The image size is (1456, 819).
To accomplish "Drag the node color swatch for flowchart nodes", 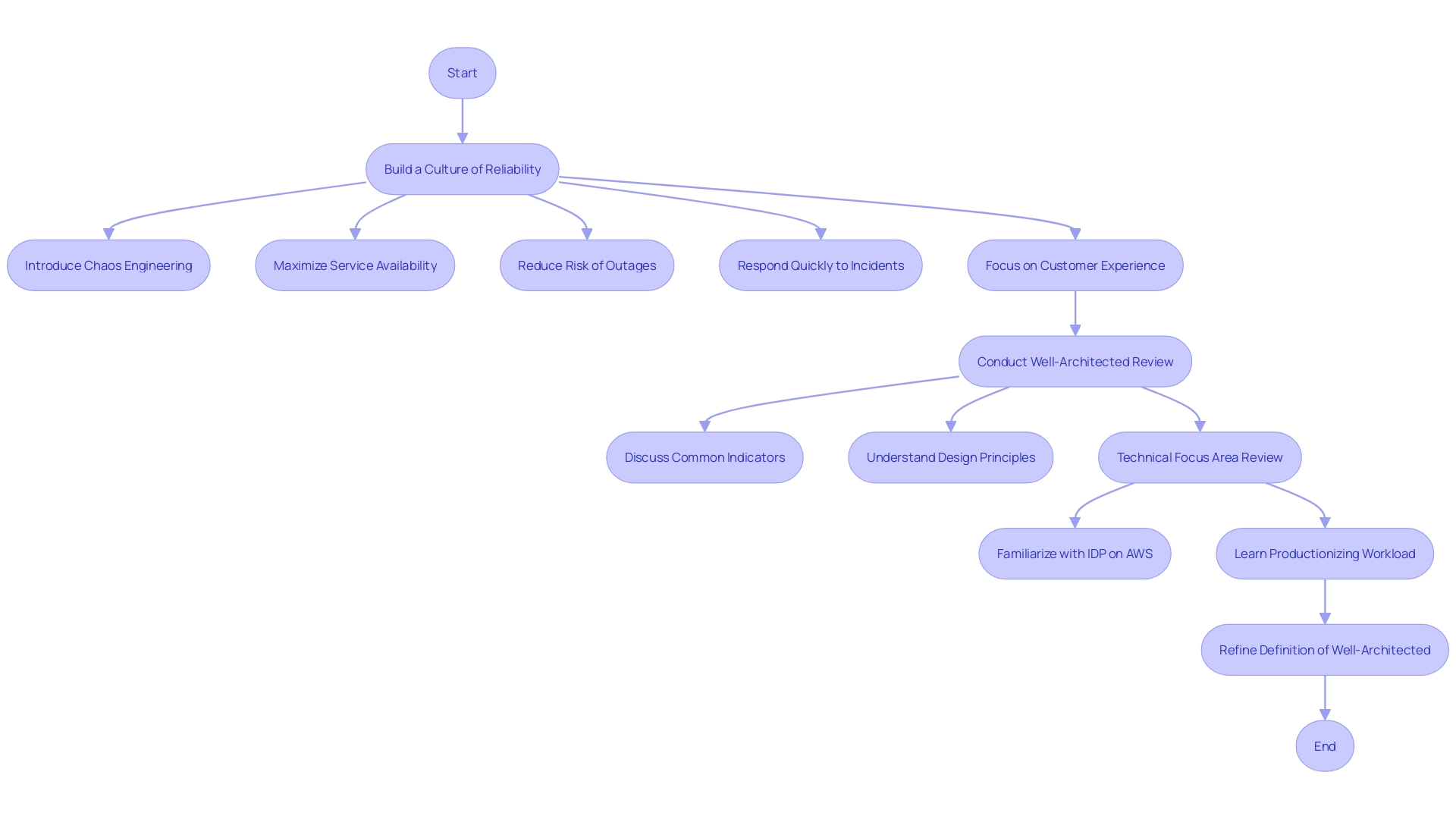I will click(x=462, y=168).
